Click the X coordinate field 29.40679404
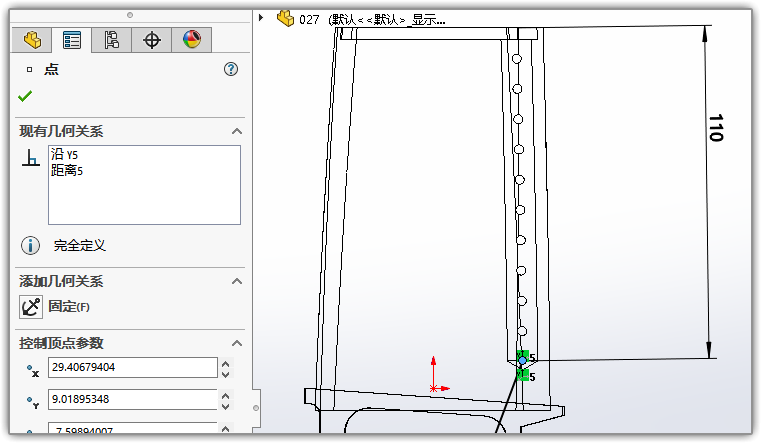Viewport: 761px width, 443px height. pos(132,367)
